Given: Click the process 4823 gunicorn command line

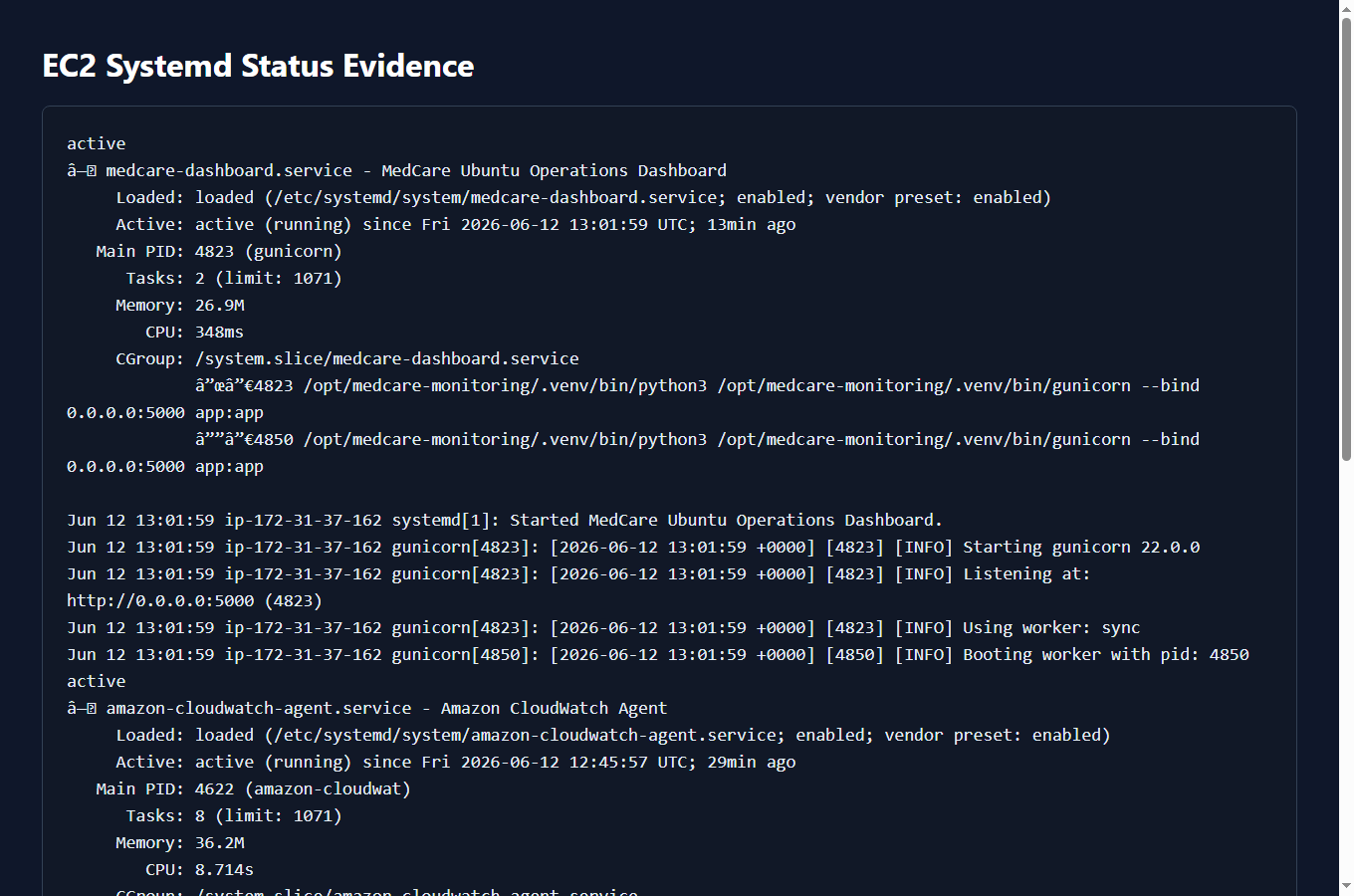Looking at the screenshot, I should (633, 398).
